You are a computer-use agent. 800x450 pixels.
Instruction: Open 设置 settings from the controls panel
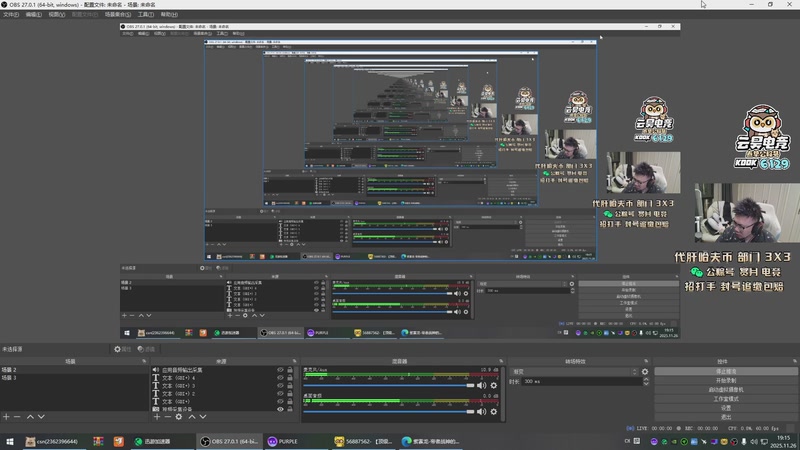click(726, 408)
